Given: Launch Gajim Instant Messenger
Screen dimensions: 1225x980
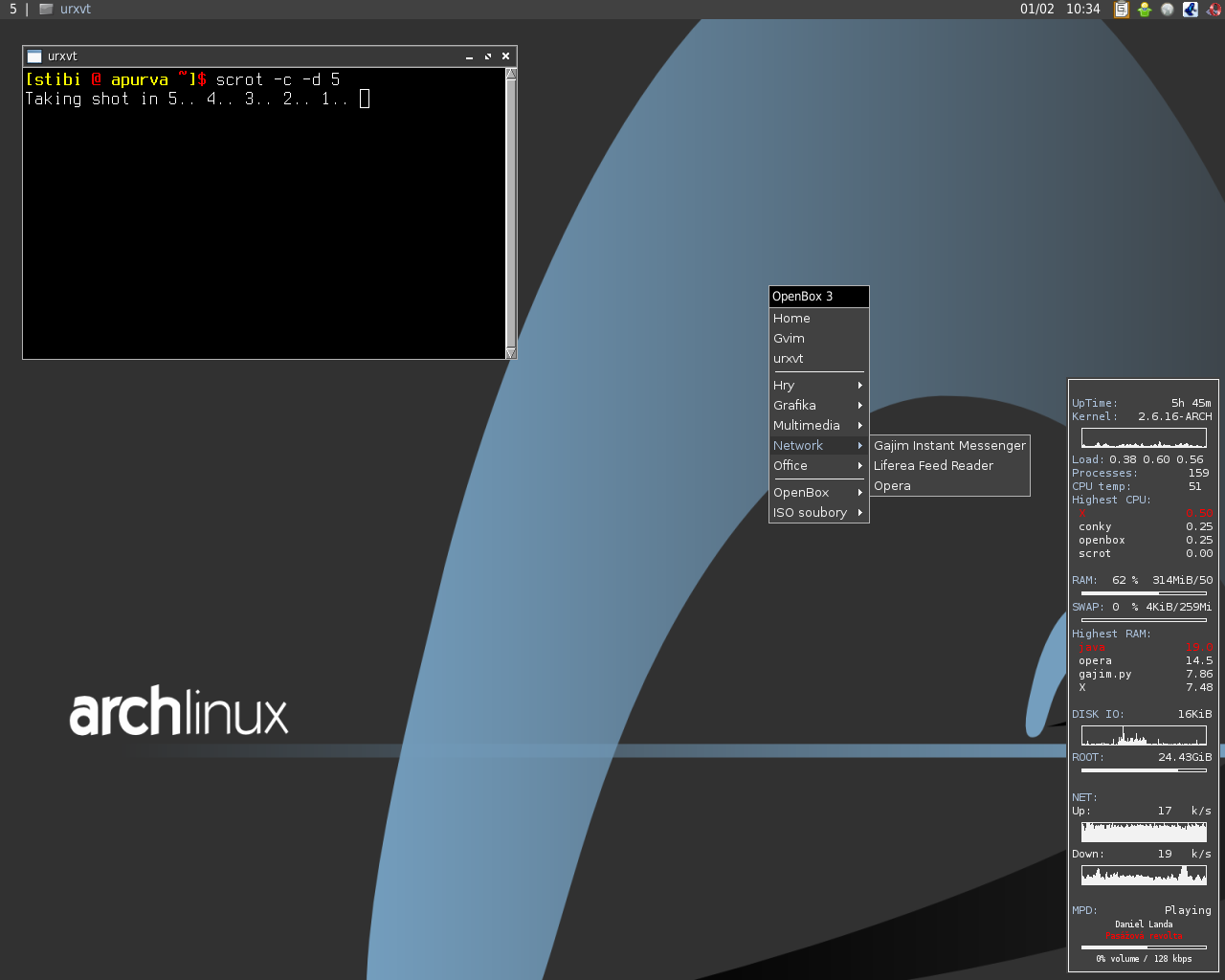Looking at the screenshot, I should click(x=949, y=446).
